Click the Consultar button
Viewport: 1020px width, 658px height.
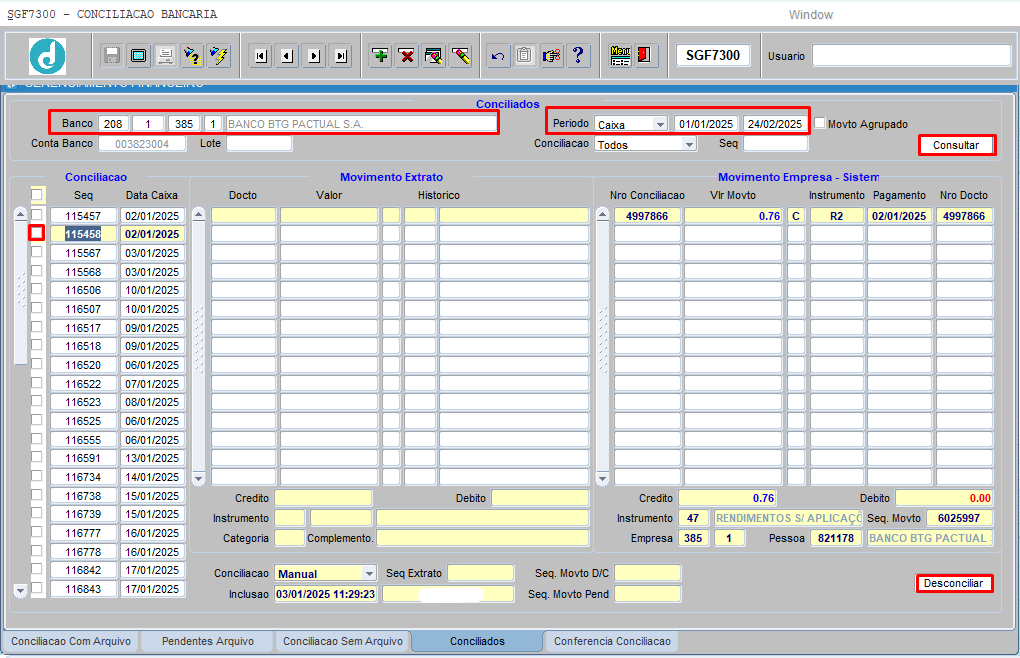coord(956,145)
